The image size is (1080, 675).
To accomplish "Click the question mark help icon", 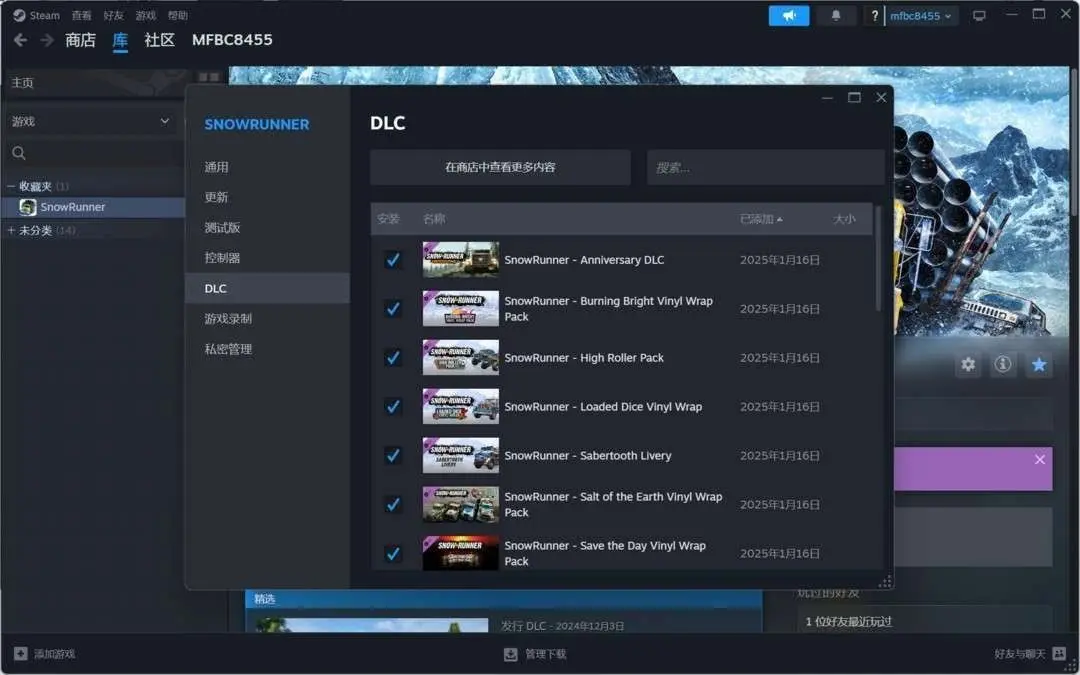I will pos(874,15).
